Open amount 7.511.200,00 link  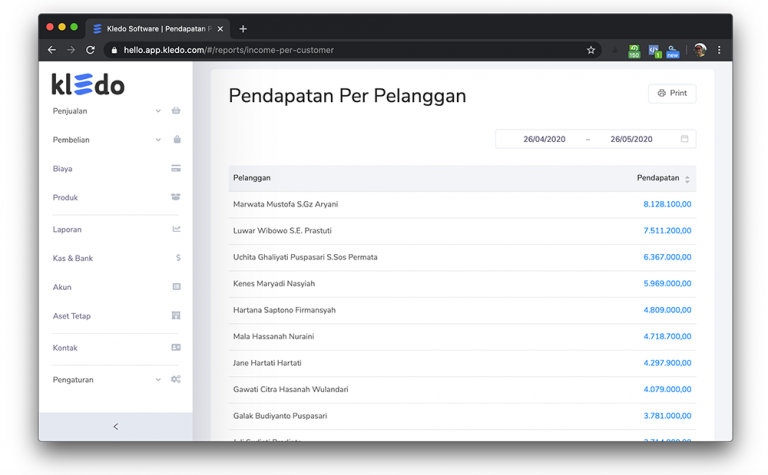click(x=667, y=231)
